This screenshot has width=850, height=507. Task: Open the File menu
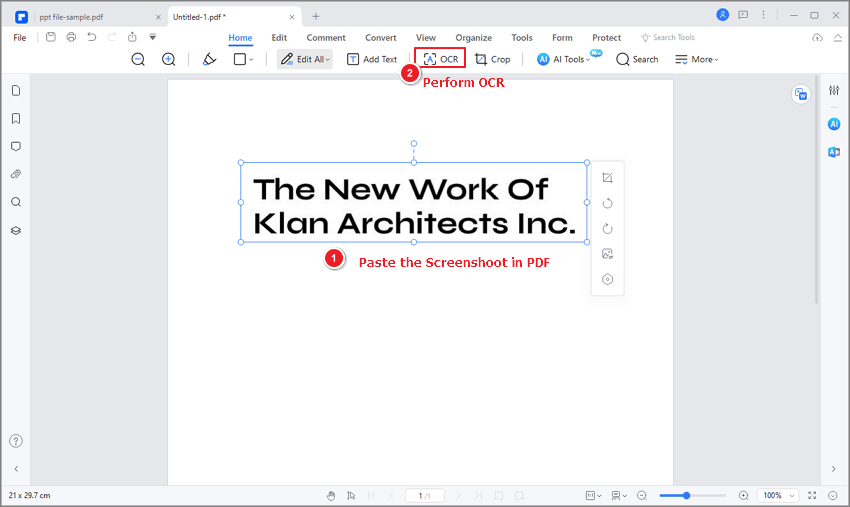[x=20, y=37]
